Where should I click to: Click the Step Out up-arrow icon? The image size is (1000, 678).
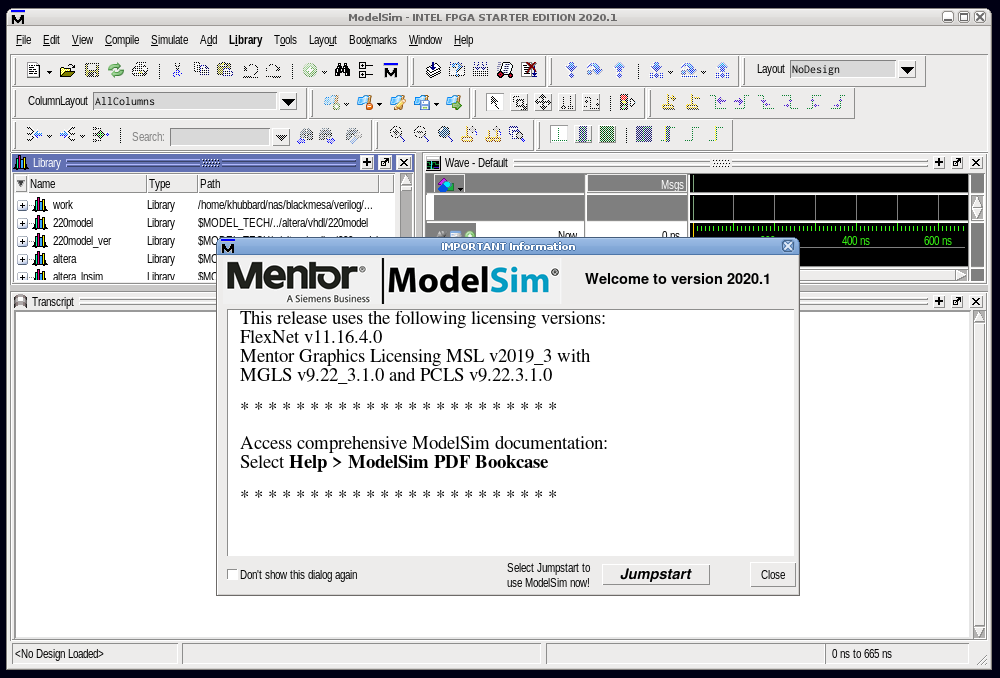(x=619, y=70)
